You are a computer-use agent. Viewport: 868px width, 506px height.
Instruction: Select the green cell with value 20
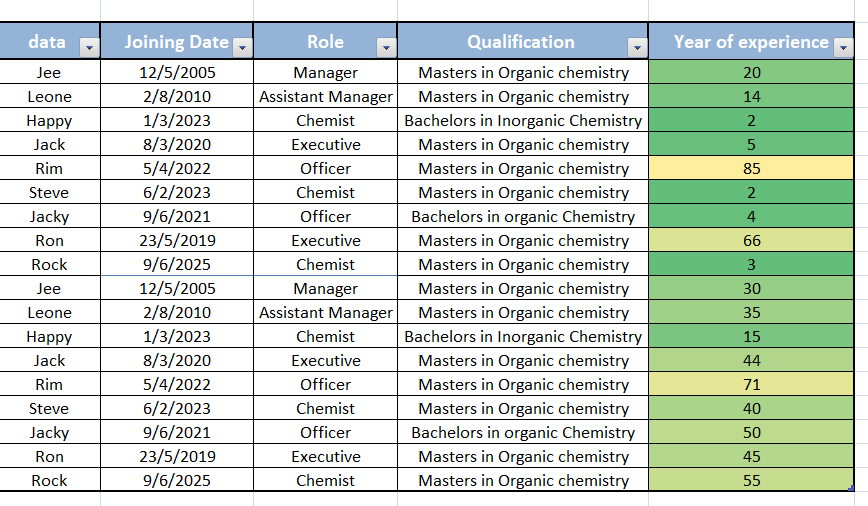(751, 72)
